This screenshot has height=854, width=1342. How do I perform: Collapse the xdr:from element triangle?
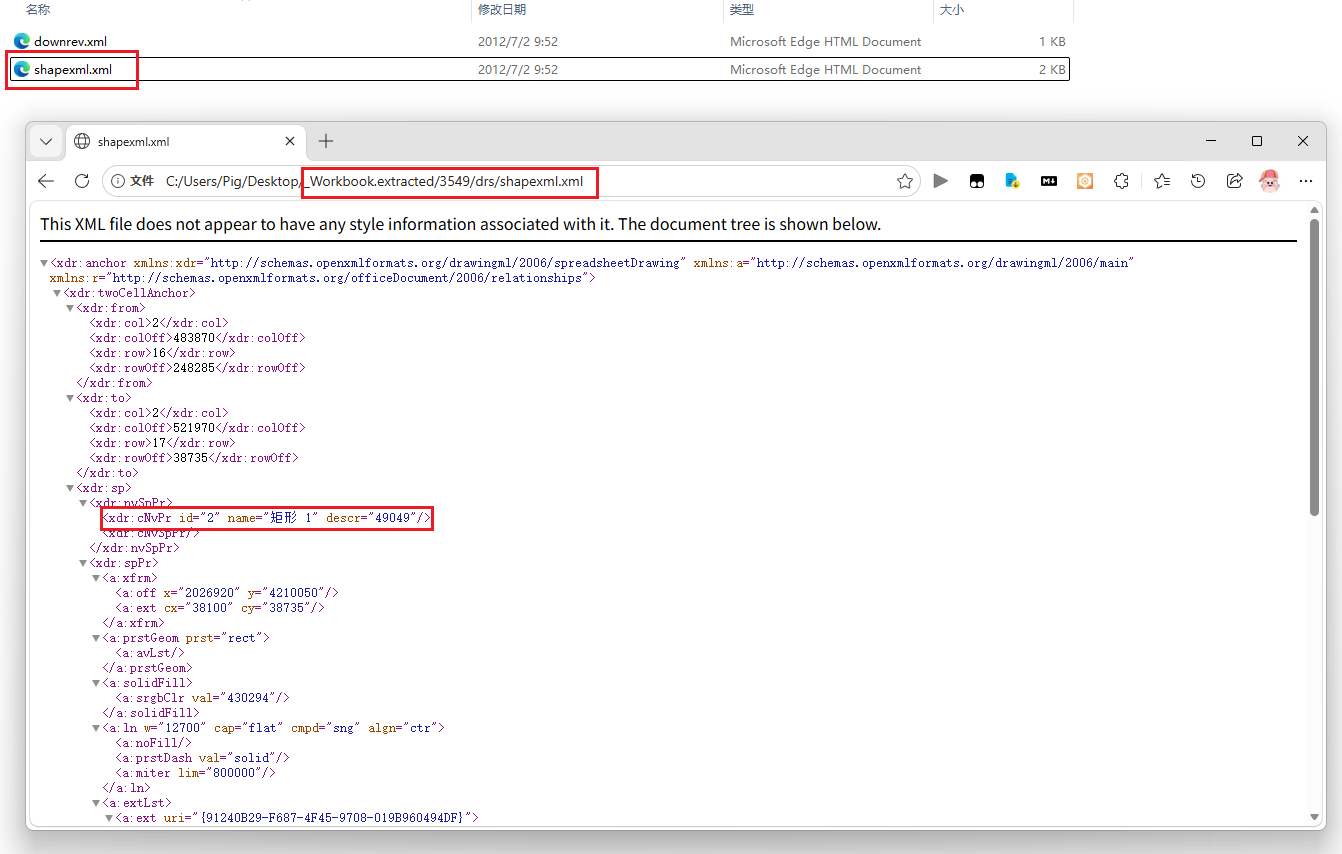(x=70, y=308)
